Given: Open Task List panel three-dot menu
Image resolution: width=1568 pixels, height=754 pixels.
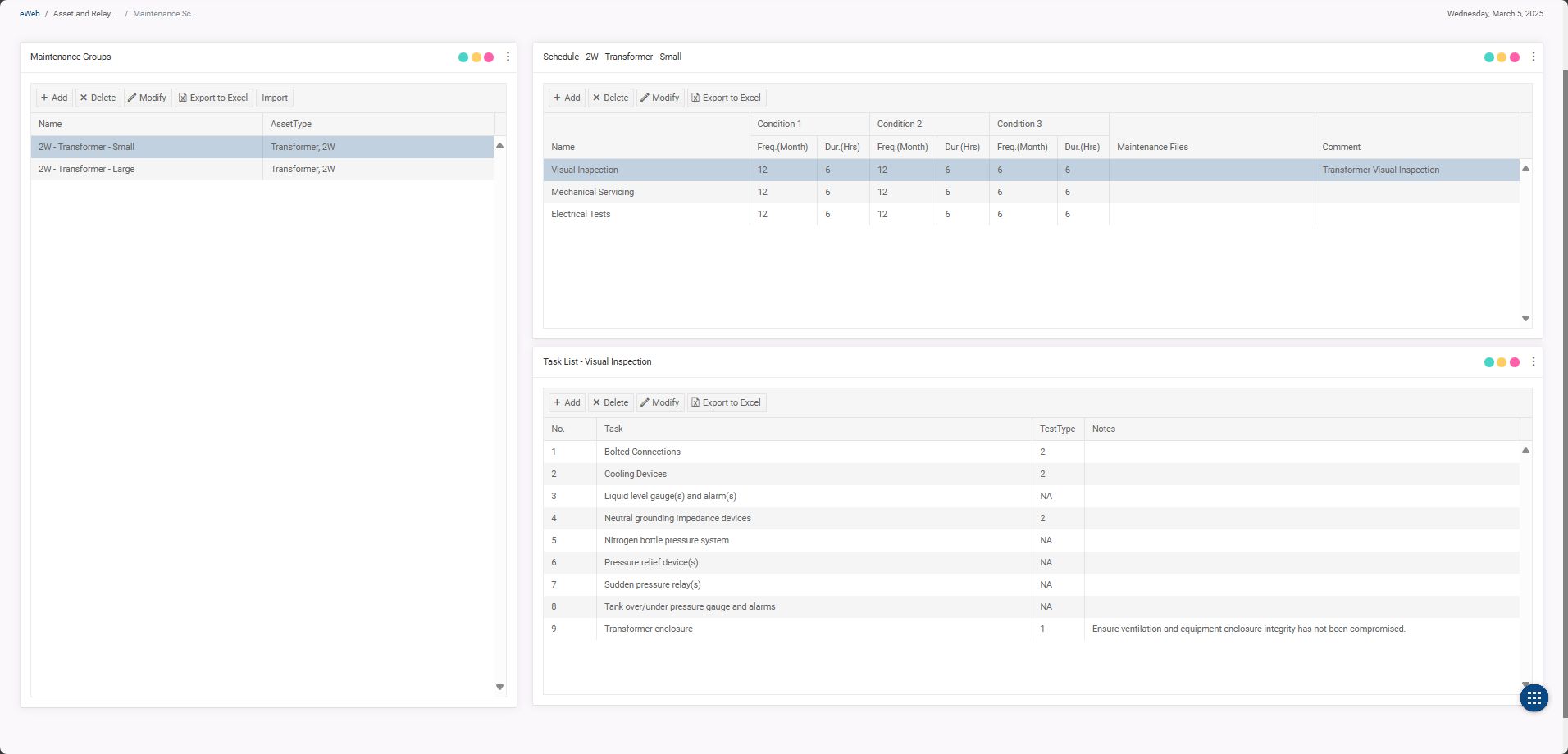Looking at the screenshot, I should click(1533, 361).
